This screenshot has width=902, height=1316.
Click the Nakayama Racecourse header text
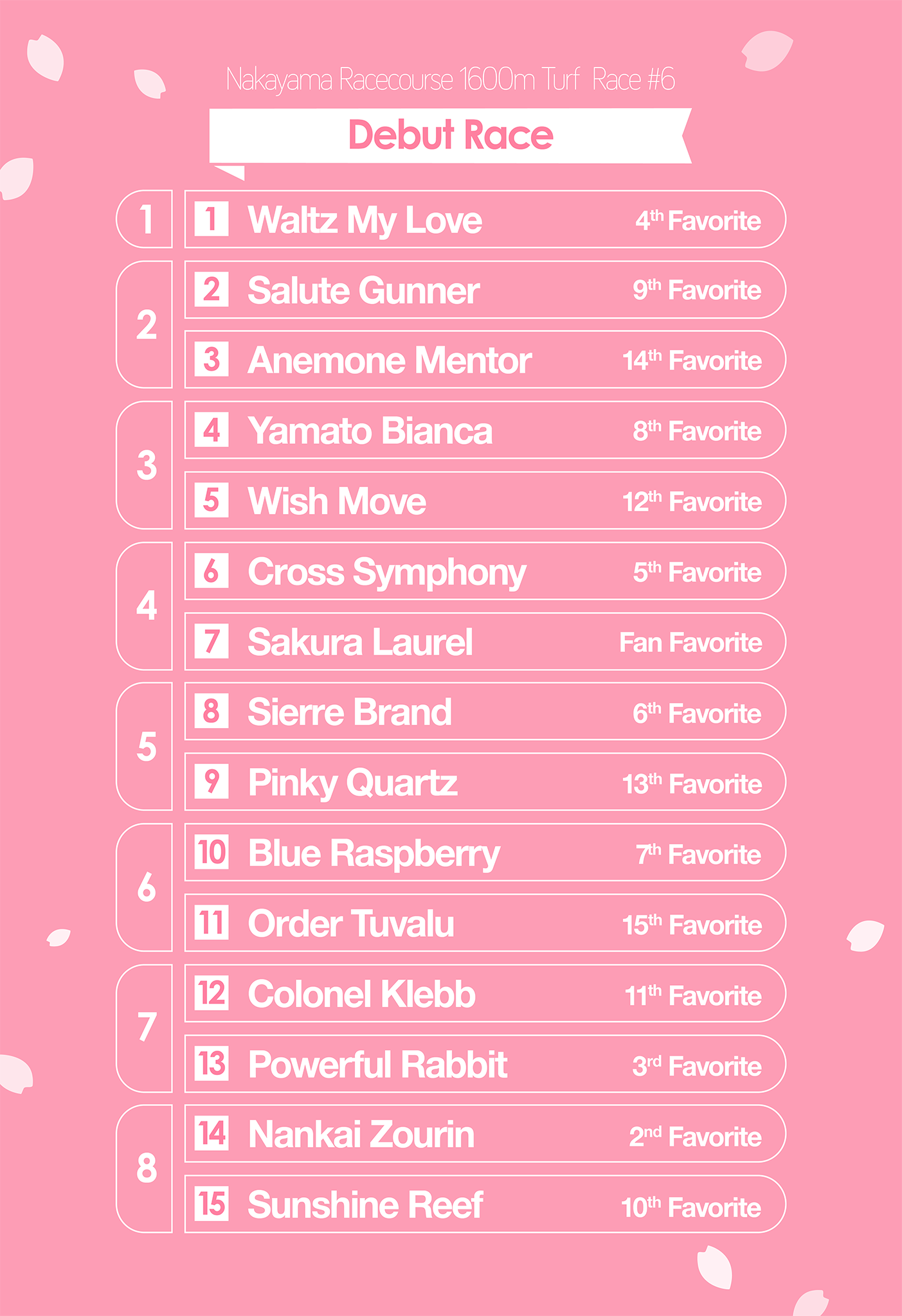click(450, 80)
